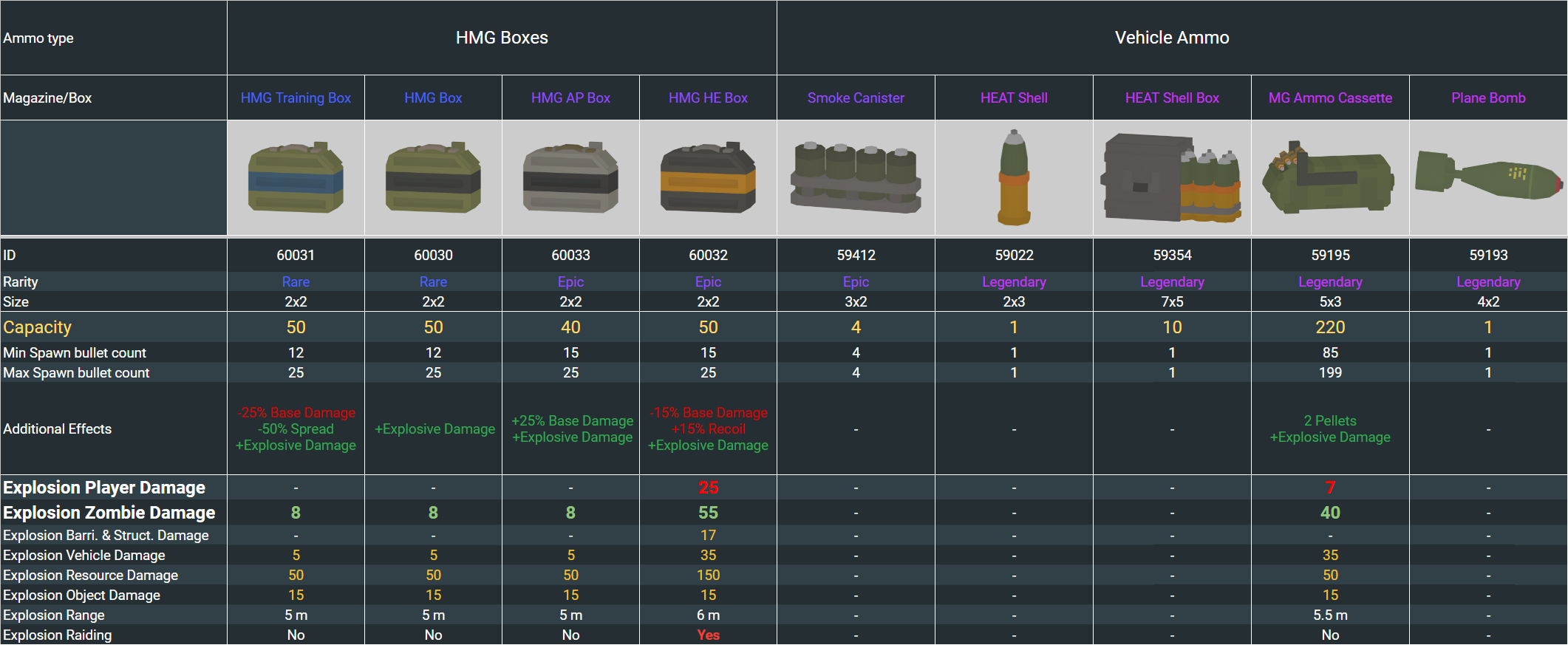Open the HMG Training Box link
This screenshot has width=1568, height=645.
(x=296, y=98)
